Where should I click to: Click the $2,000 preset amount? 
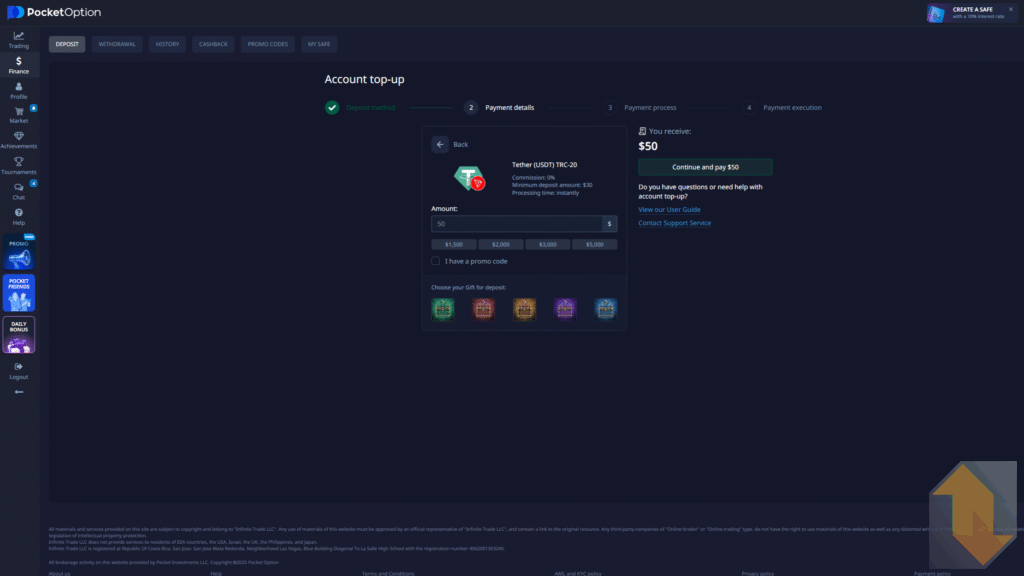pyautogui.click(x=501, y=244)
